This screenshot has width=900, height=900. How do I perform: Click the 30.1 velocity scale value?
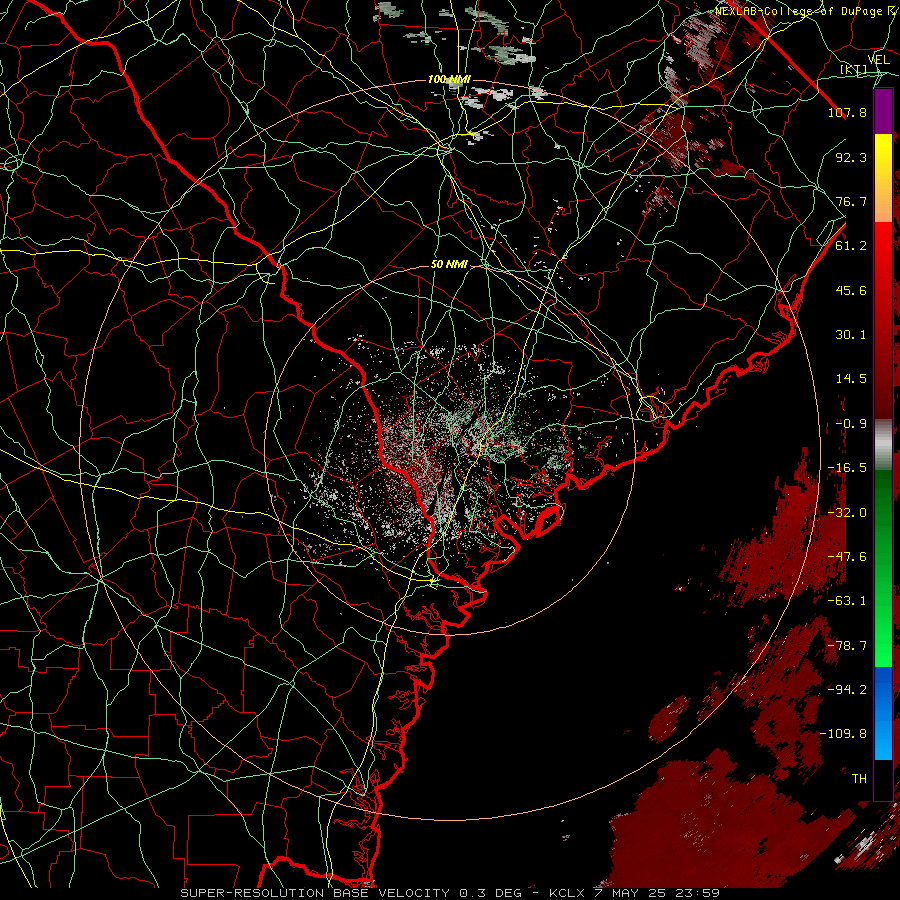[x=851, y=335]
